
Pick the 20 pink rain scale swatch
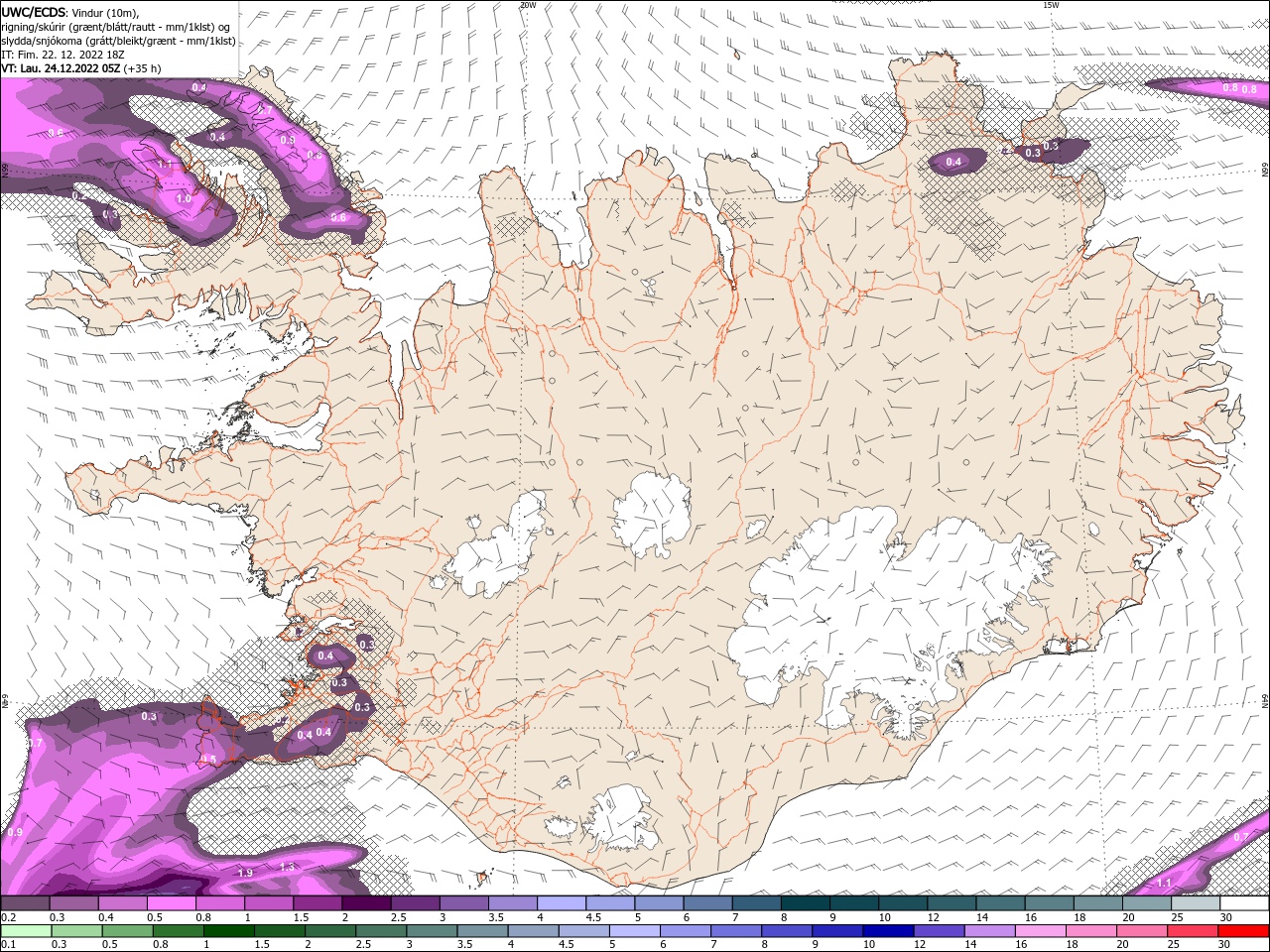[1143, 931]
